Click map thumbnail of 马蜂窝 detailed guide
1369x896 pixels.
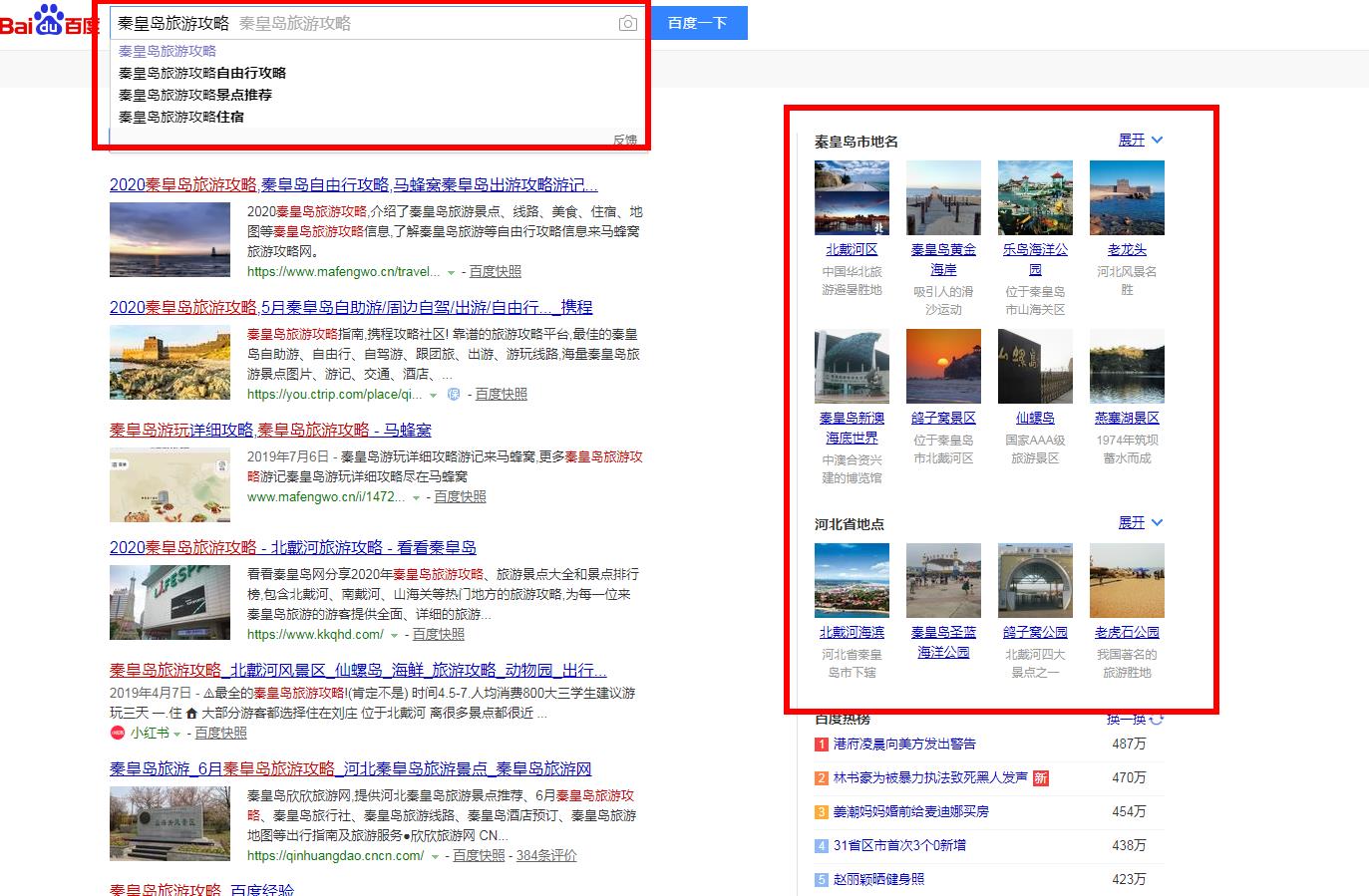coord(170,484)
